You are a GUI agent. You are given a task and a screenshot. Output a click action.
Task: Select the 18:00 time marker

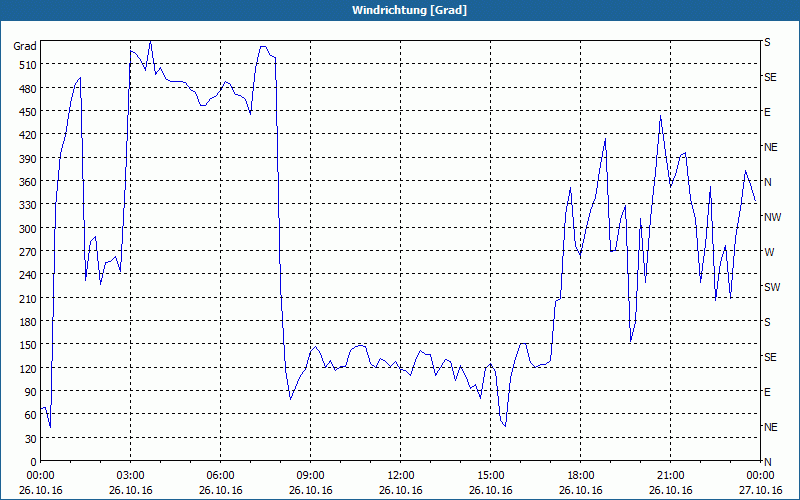[581, 475]
